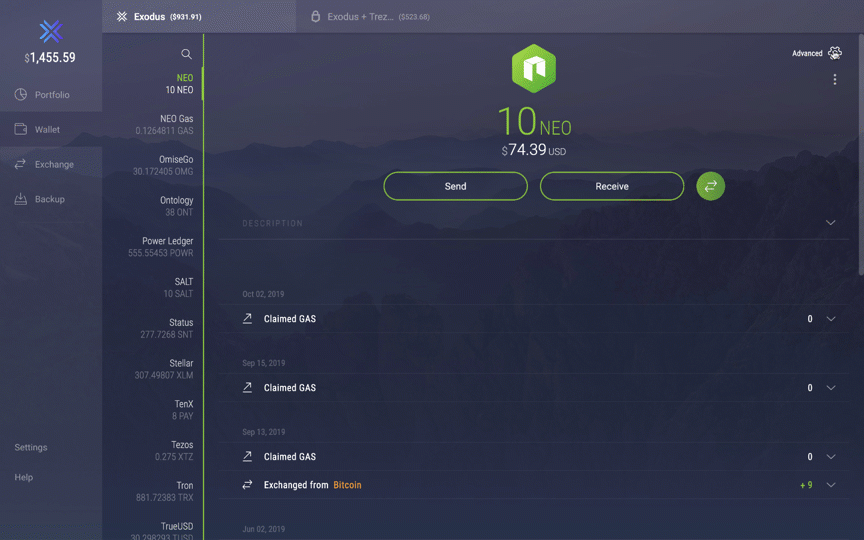Click the Advanced gear icon
Viewport: 864px width, 540px height.
tap(835, 53)
